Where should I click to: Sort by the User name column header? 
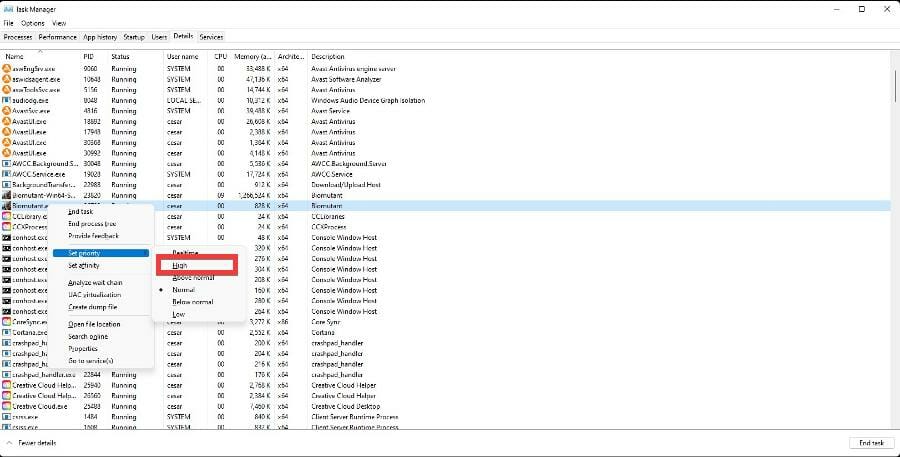(183, 57)
